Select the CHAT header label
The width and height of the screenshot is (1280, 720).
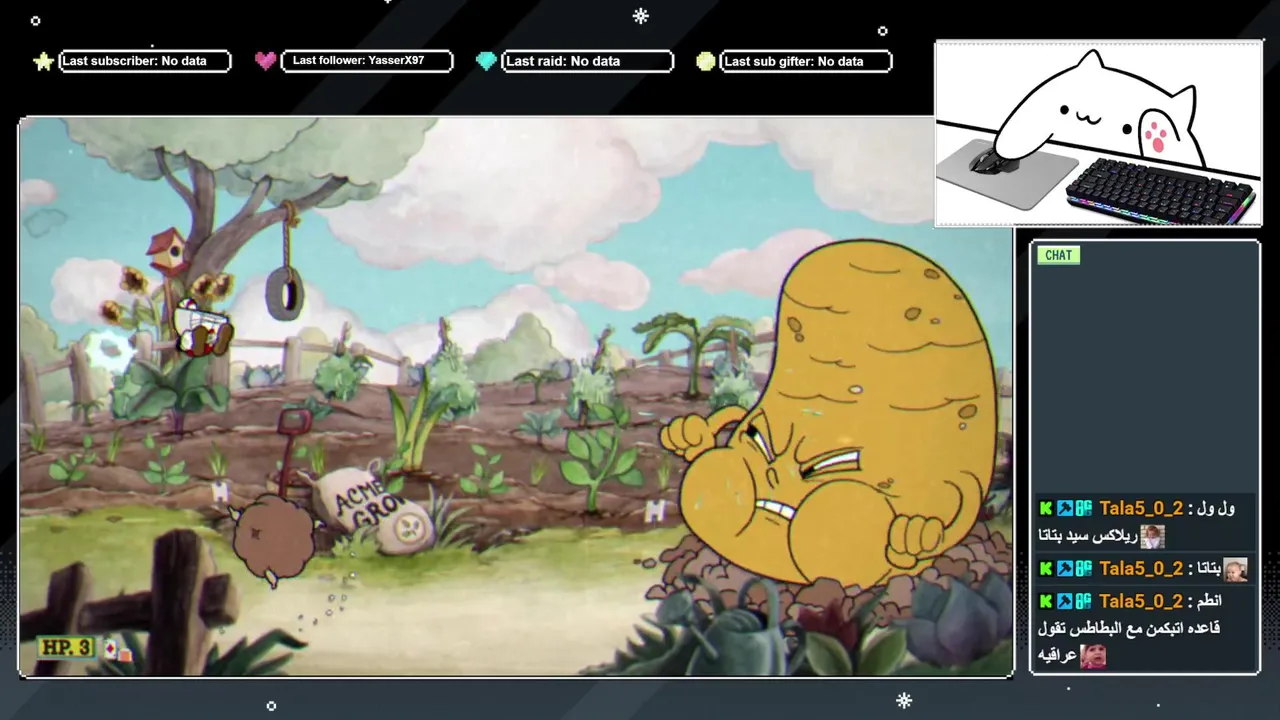pos(1058,255)
